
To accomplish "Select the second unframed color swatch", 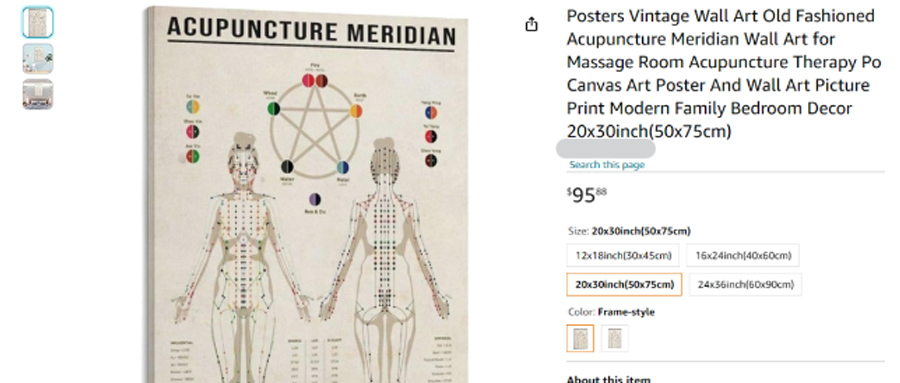I will pos(615,338).
